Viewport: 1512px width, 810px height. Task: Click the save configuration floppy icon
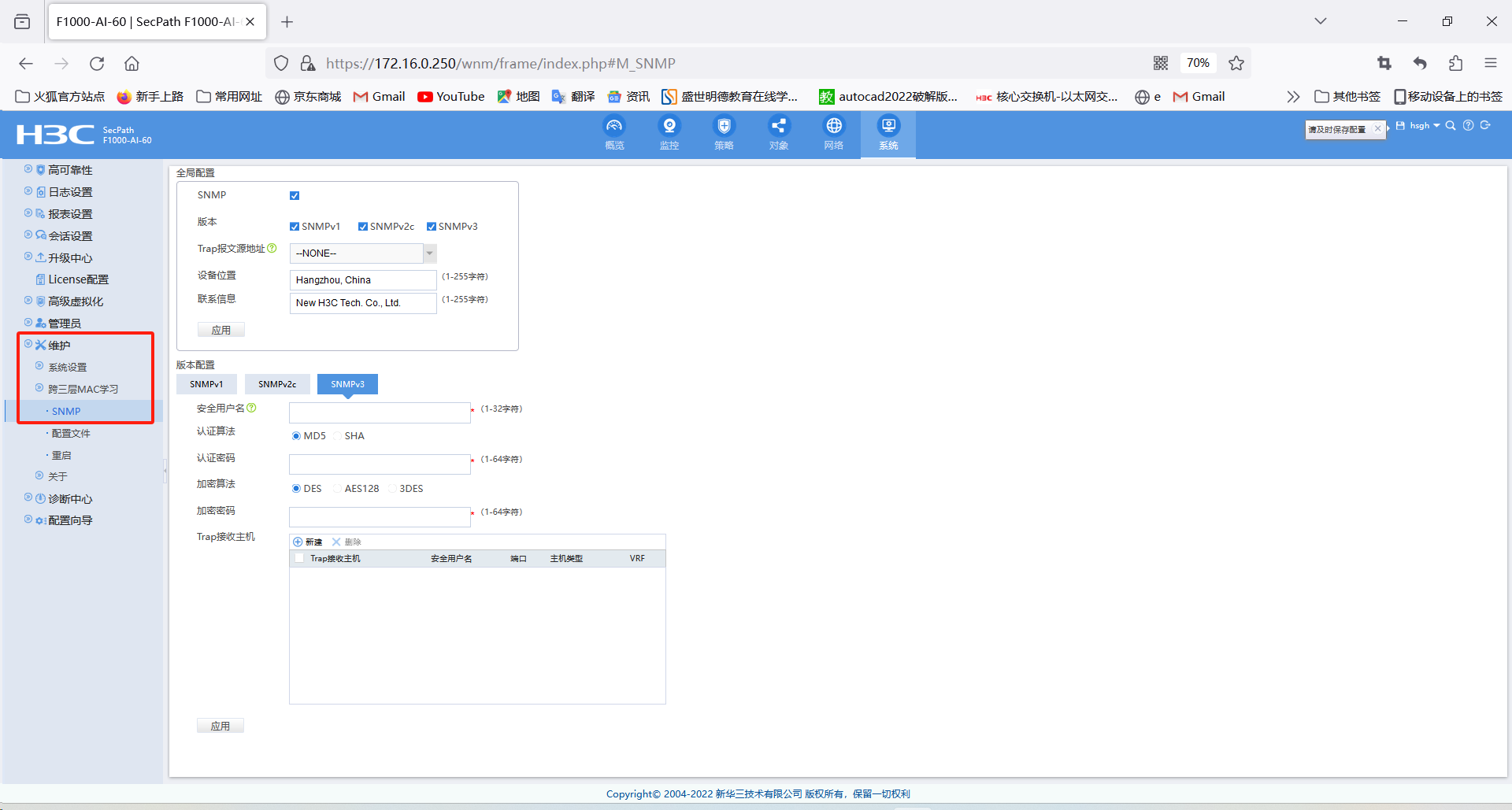1400,126
